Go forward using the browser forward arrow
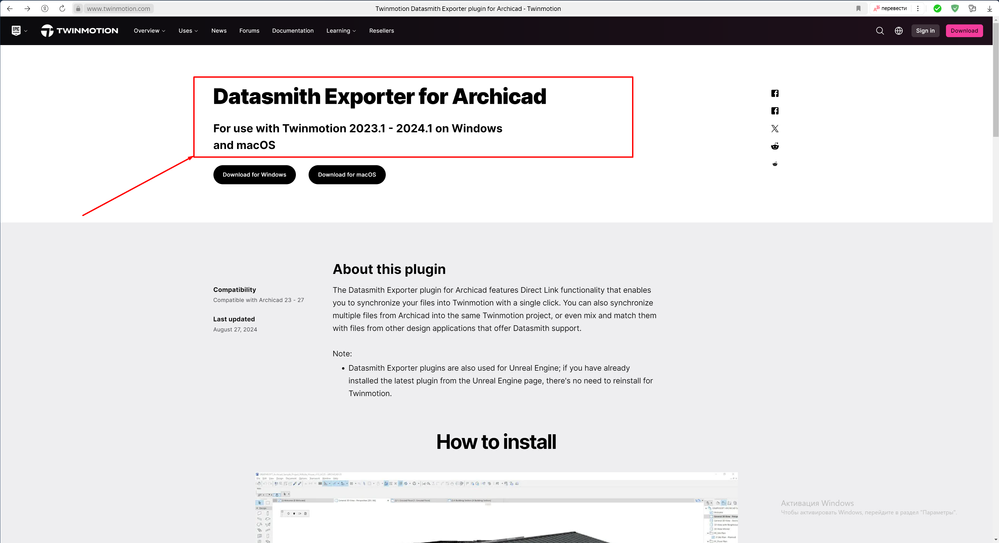 pyautogui.click(x=27, y=8)
